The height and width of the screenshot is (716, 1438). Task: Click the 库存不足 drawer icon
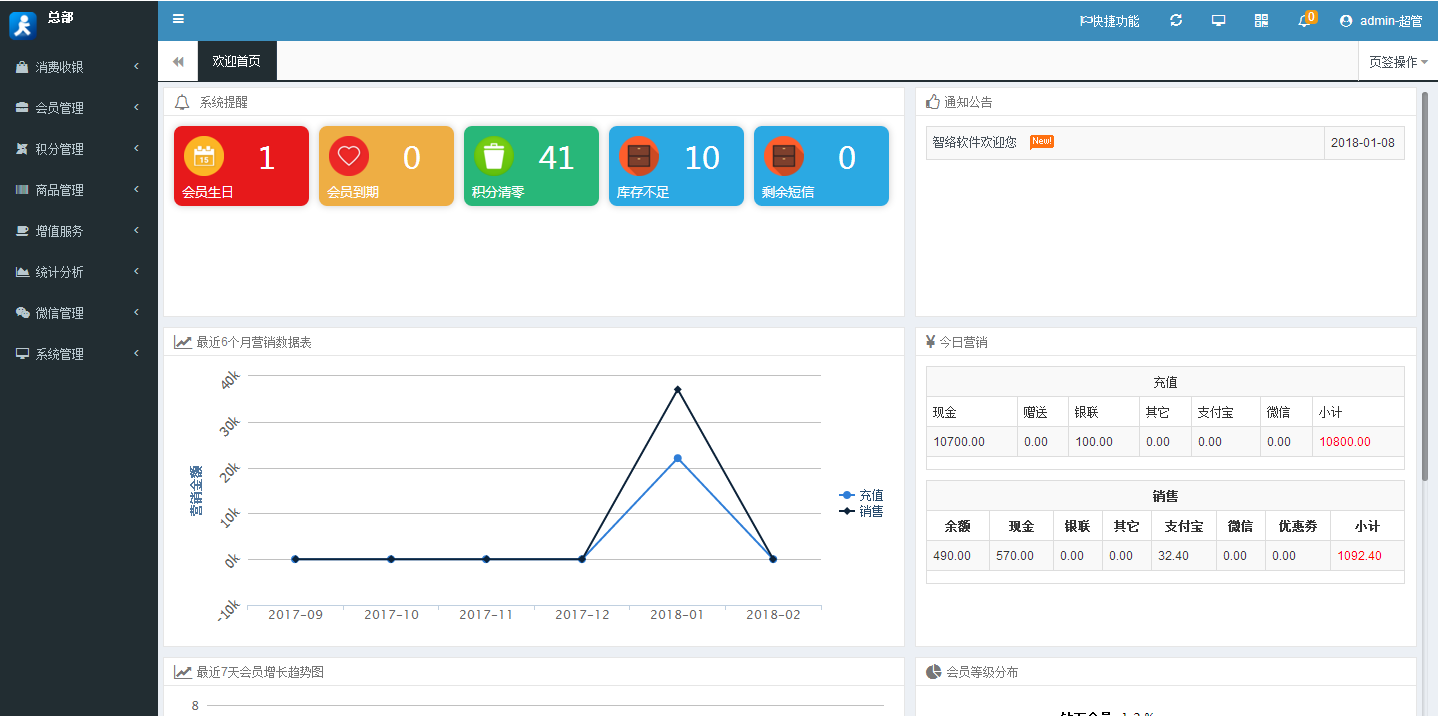pyautogui.click(x=639, y=156)
